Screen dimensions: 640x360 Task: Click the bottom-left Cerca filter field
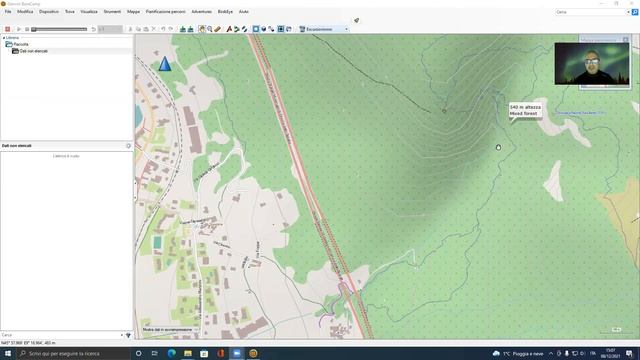(x=61, y=335)
